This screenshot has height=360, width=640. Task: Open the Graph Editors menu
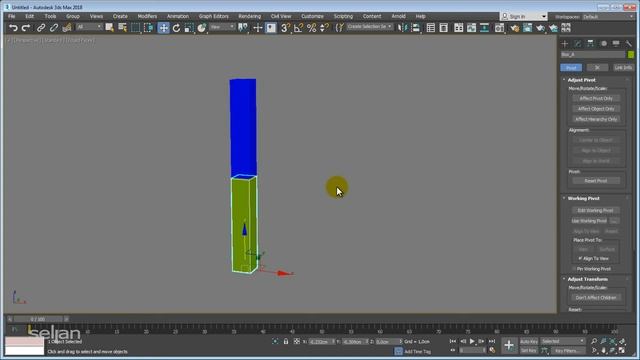(x=213, y=16)
